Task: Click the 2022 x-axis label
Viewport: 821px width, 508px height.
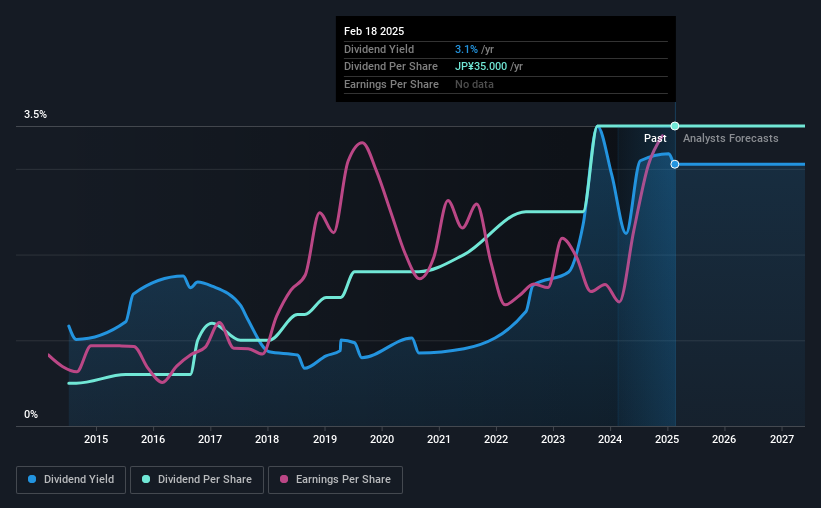Action: click(x=496, y=439)
